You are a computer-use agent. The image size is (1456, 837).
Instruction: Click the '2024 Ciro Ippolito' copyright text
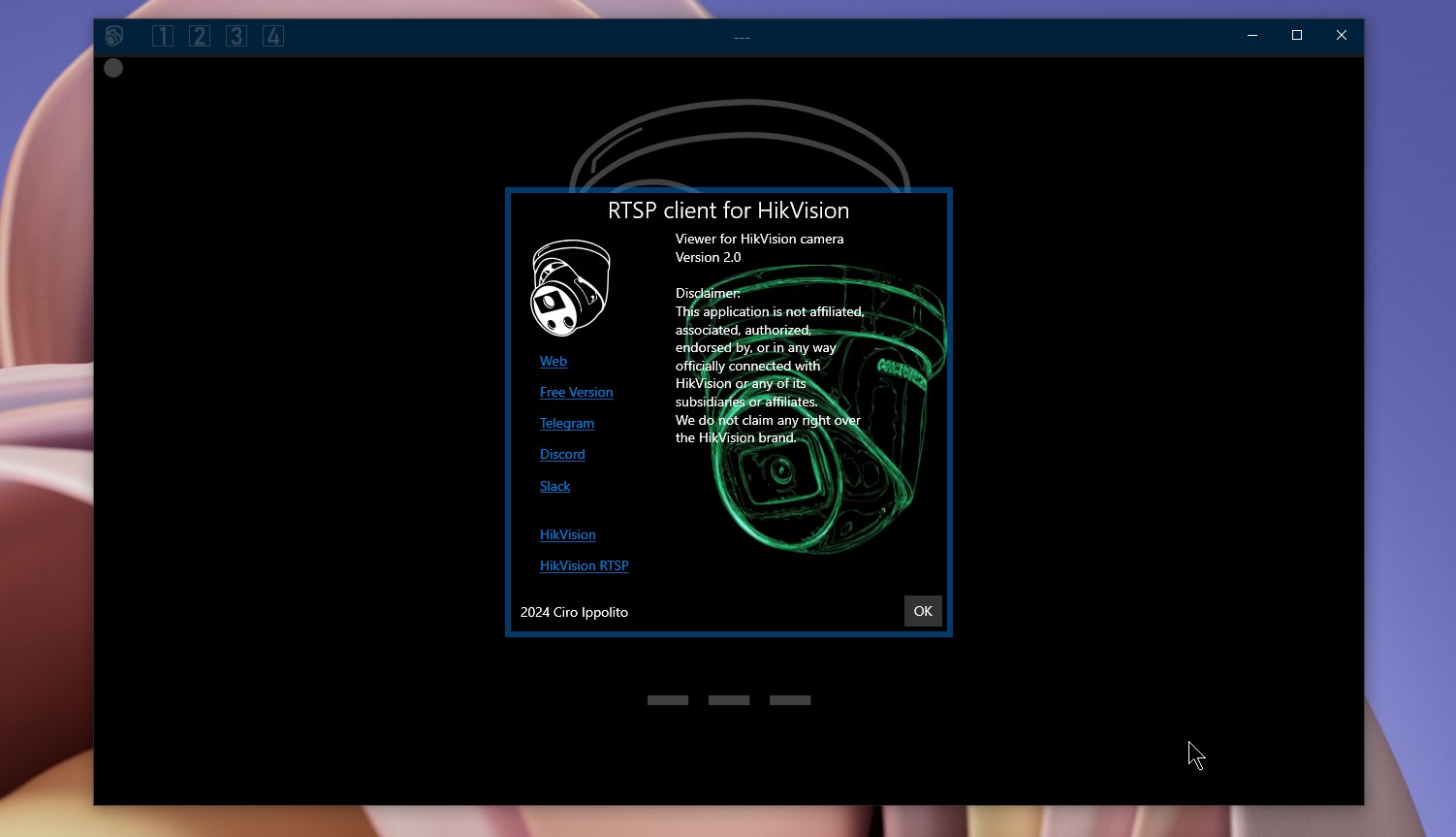click(574, 612)
